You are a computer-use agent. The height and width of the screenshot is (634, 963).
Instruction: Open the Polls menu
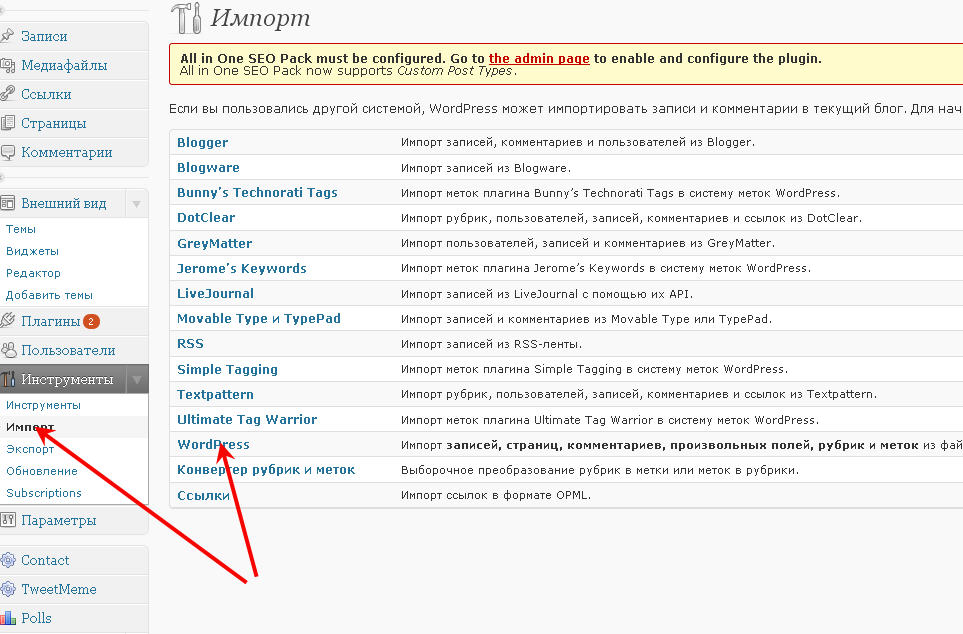click(36, 618)
